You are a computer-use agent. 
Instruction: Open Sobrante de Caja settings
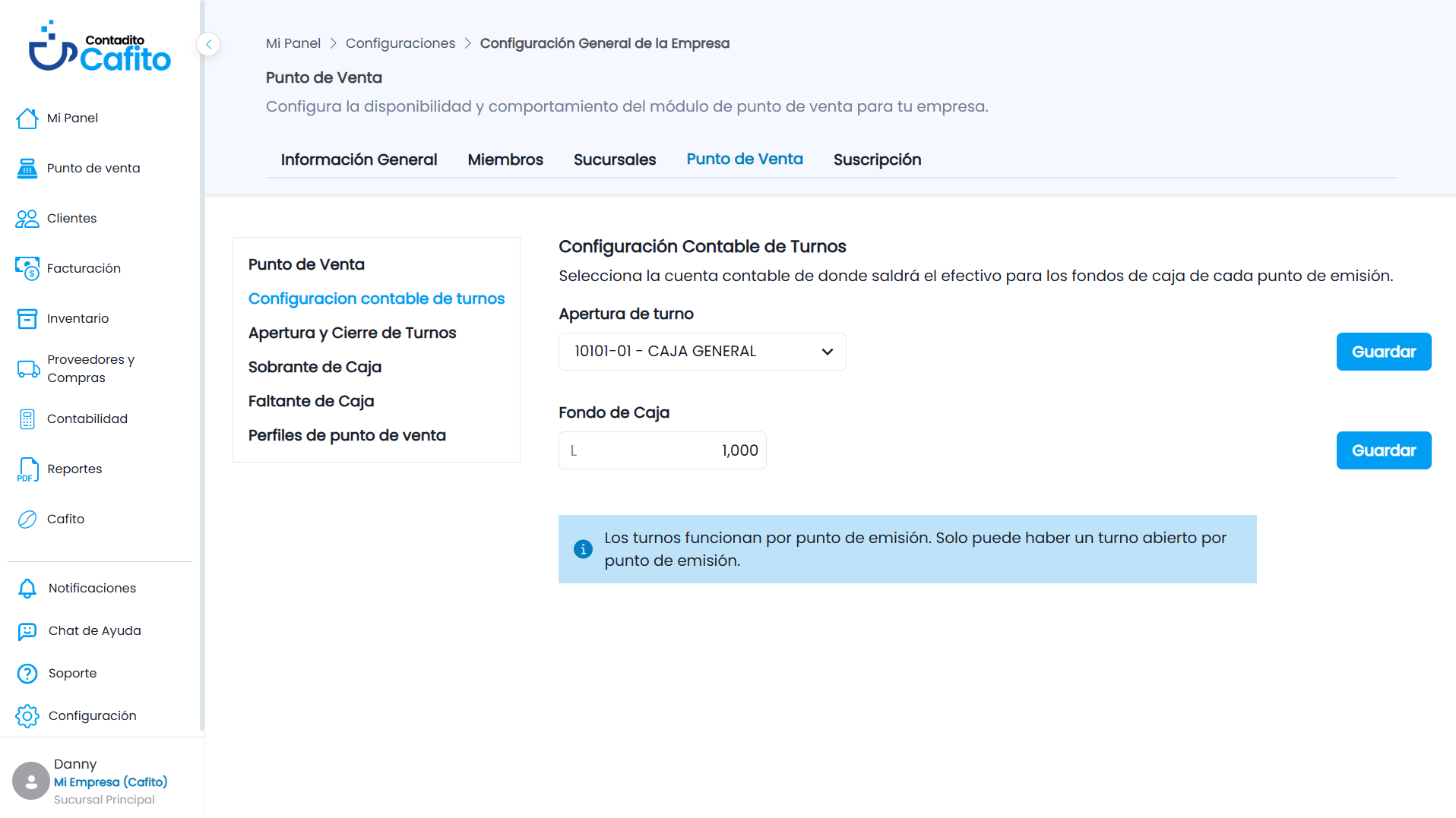coord(315,367)
